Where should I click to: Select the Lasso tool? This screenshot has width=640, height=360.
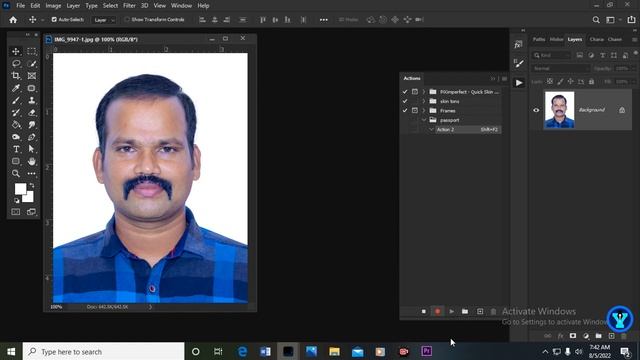click(16, 64)
